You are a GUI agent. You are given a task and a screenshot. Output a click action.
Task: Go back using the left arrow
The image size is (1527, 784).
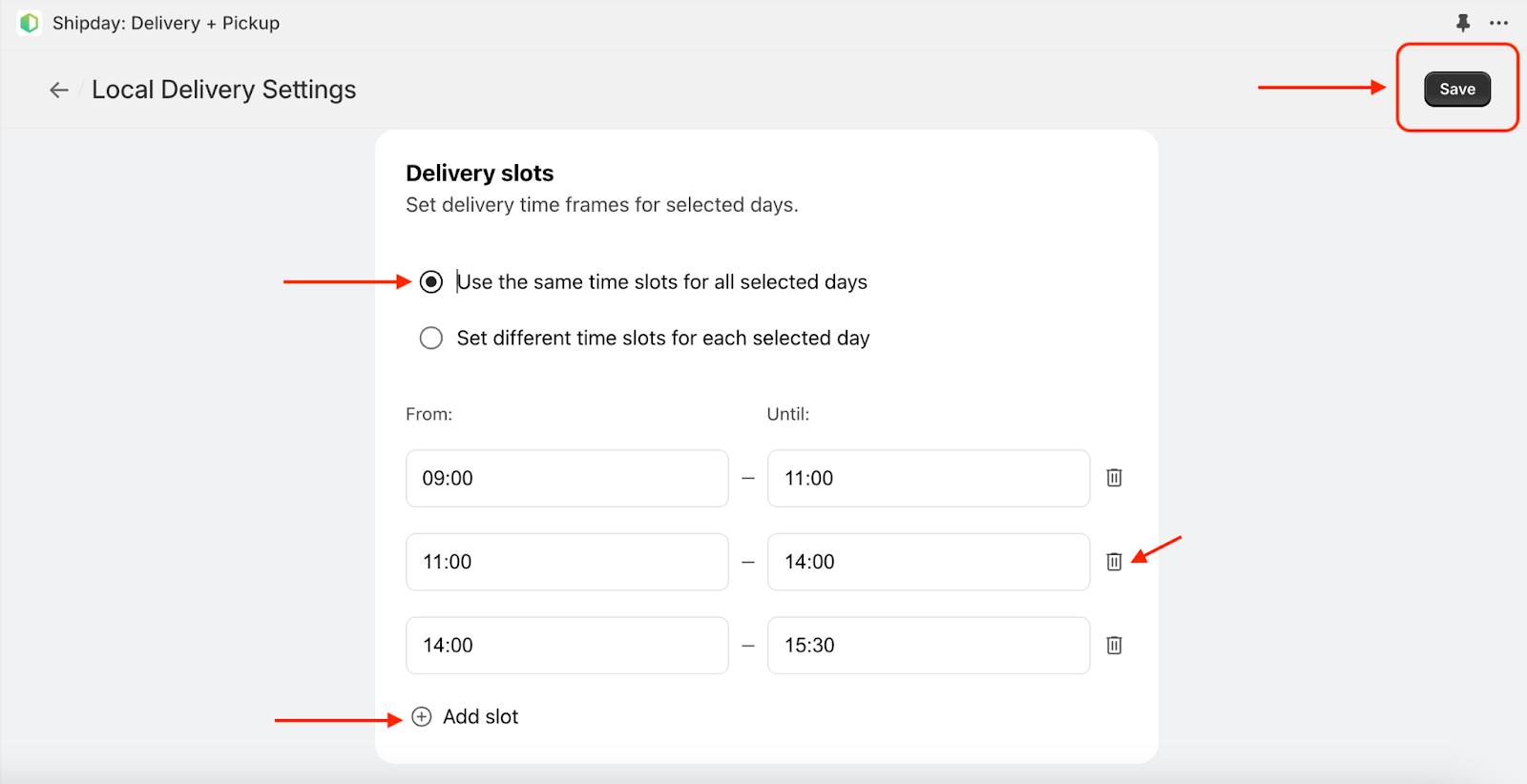pos(59,90)
